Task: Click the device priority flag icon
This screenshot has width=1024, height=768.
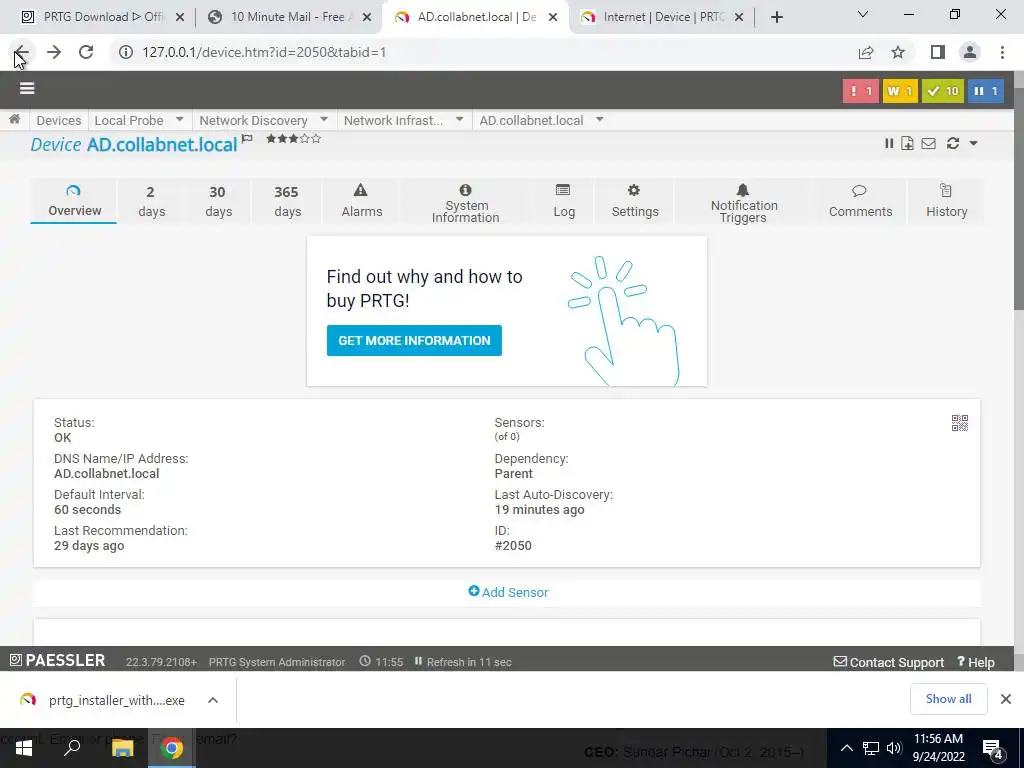Action: click(247, 138)
